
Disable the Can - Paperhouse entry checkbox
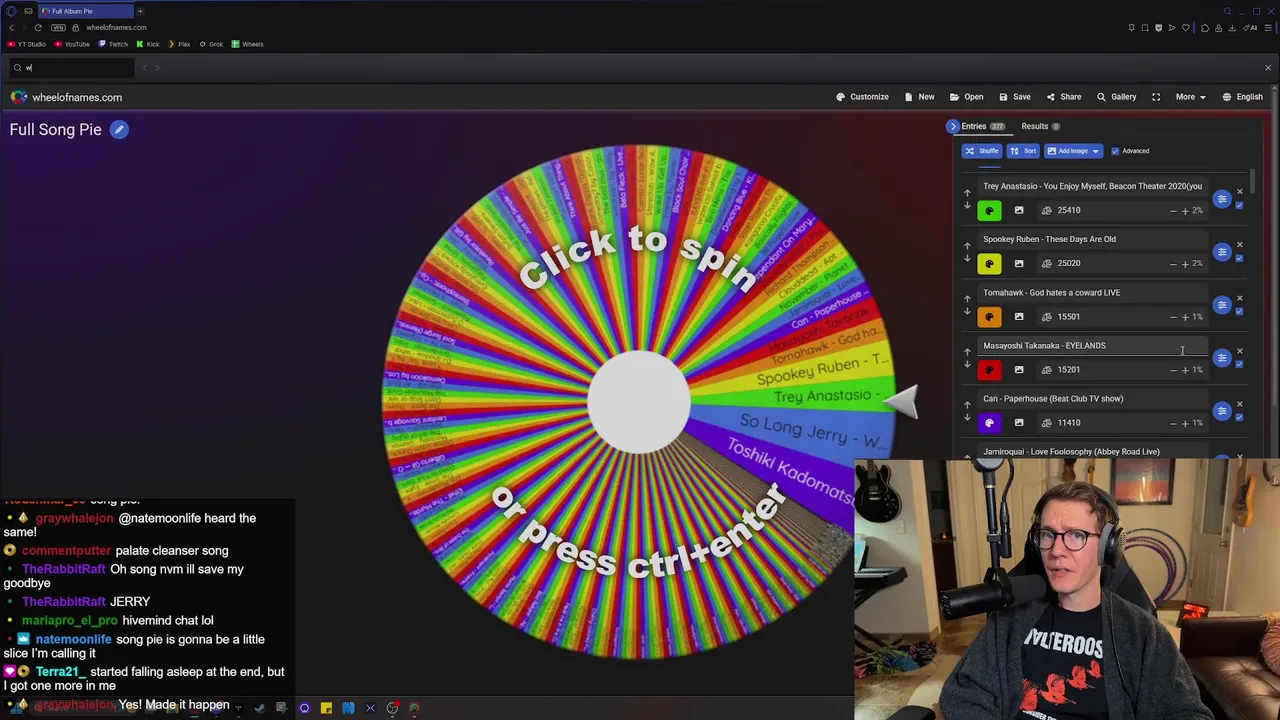[x=1239, y=418]
